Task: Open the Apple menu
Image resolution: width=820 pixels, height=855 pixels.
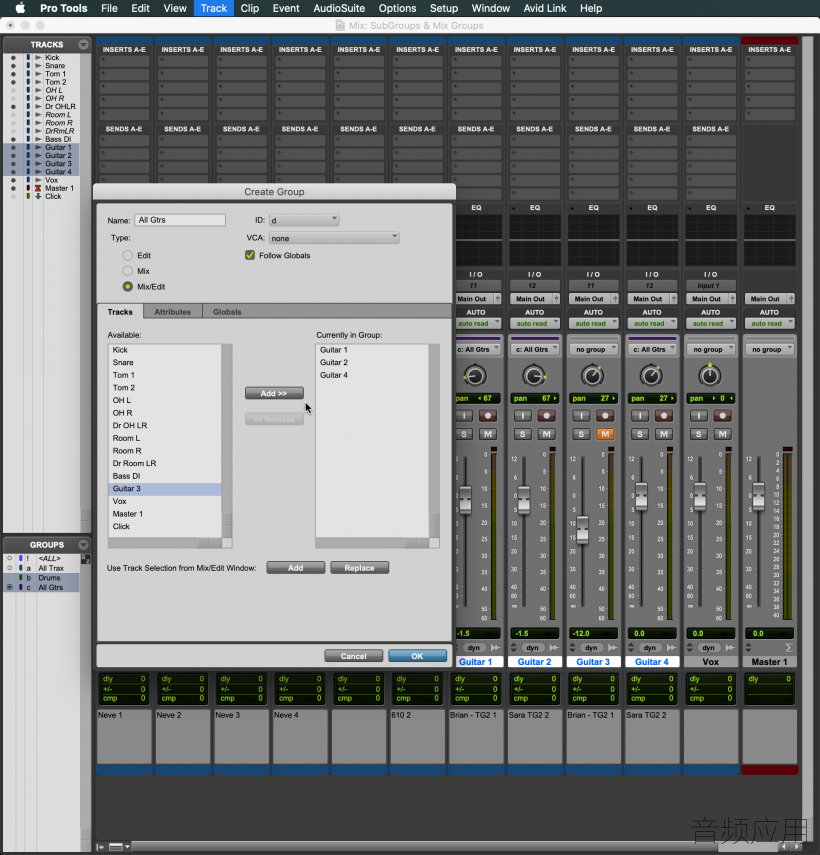Action: pos(20,8)
